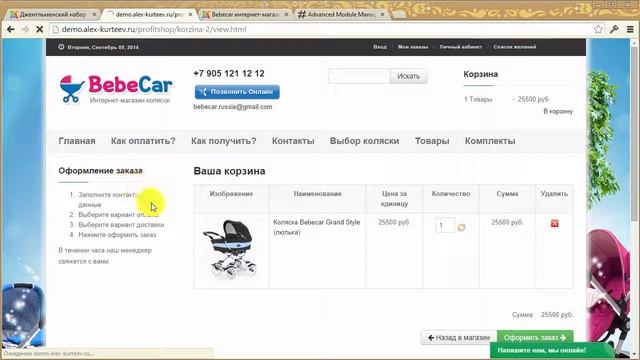Viewport: 640px width, 360px height.
Task: Close the demo.alex-kurteev.ru tab
Action: [x=190, y=14]
